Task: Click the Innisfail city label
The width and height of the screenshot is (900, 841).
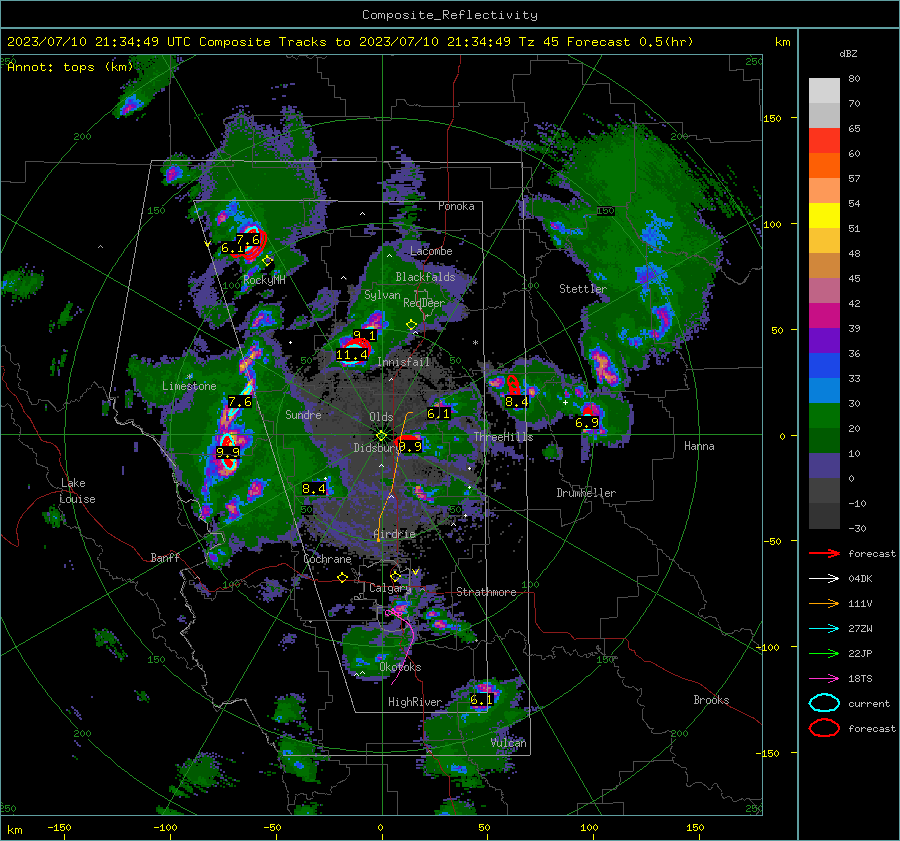Action: pos(404,362)
